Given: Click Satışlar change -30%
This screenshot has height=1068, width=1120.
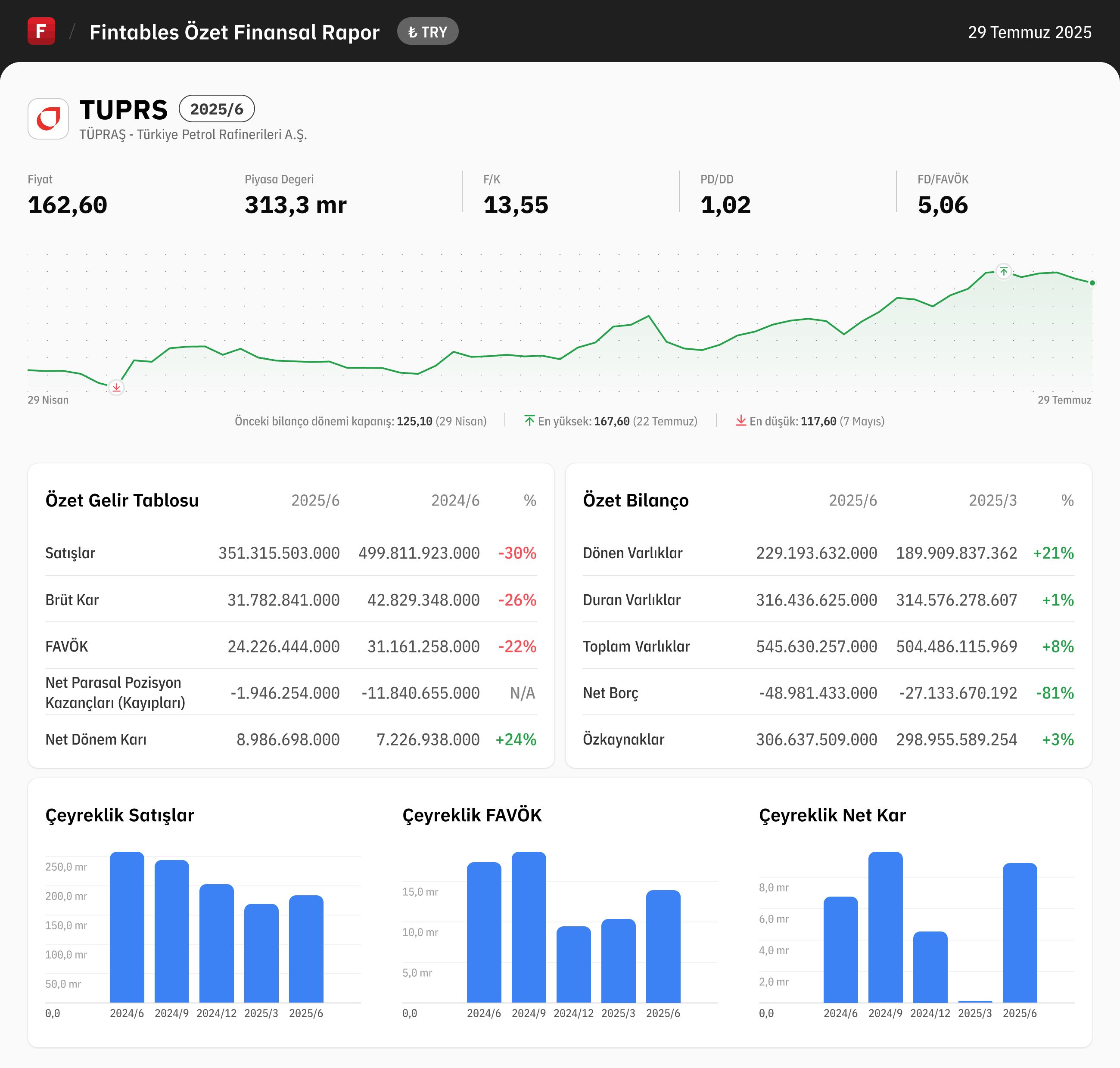Looking at the screenshot, I should [517, 553].
